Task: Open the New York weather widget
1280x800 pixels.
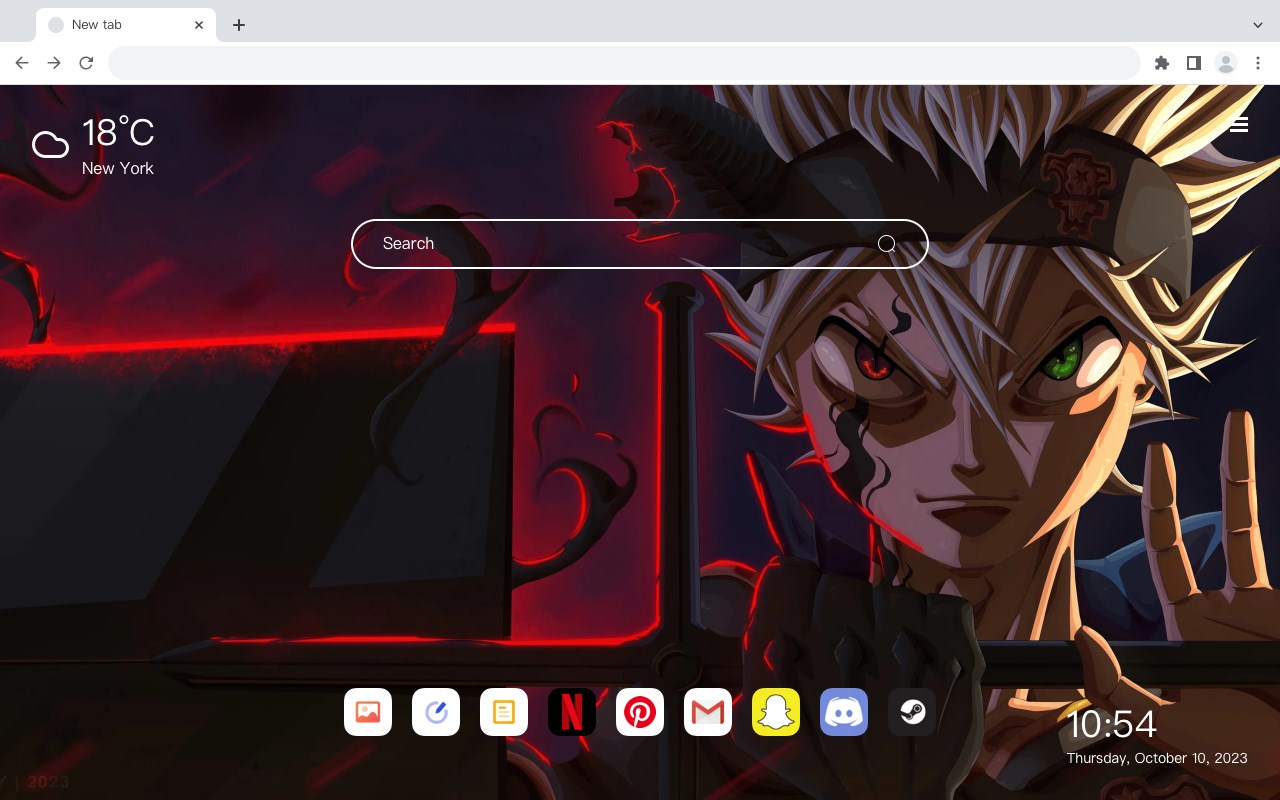Action: click(x=93, y=146)
